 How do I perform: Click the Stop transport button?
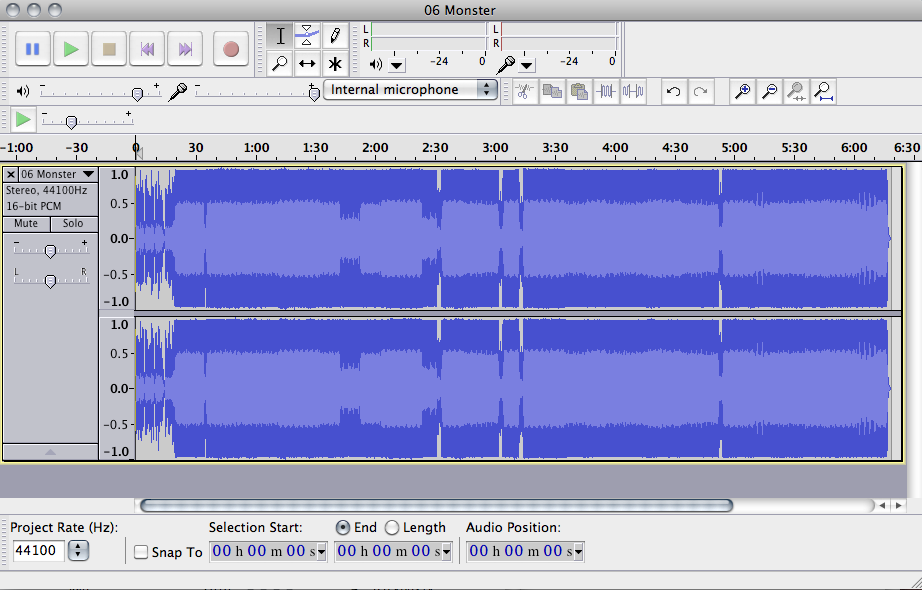109,49
